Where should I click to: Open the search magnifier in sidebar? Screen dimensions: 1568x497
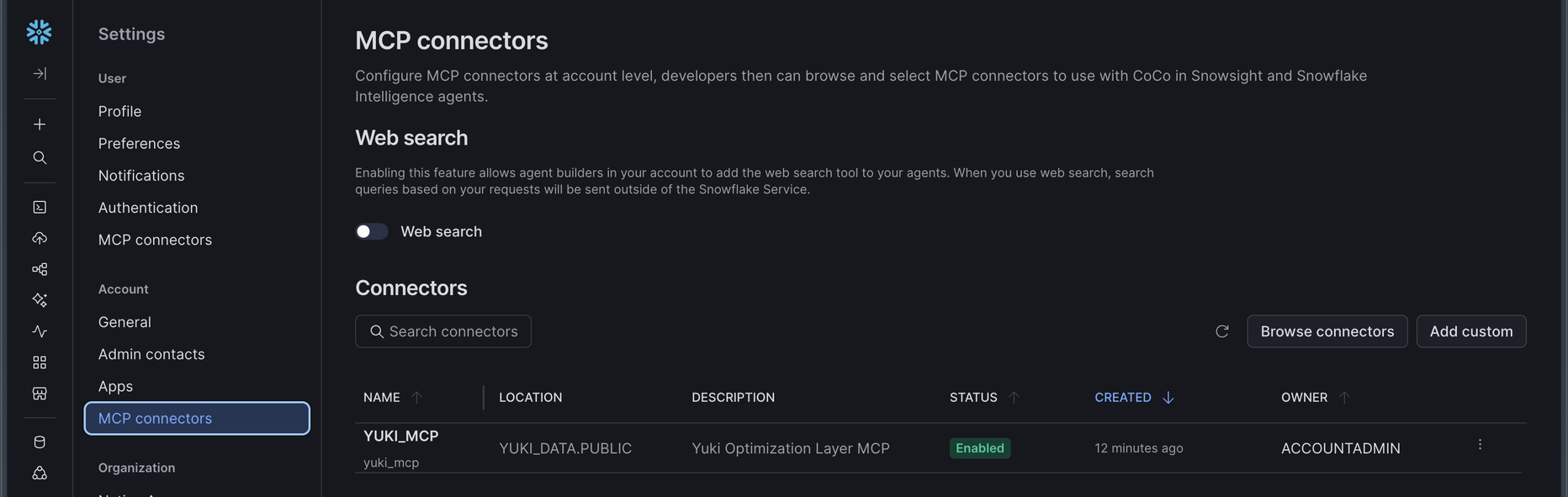coord(40,157)
